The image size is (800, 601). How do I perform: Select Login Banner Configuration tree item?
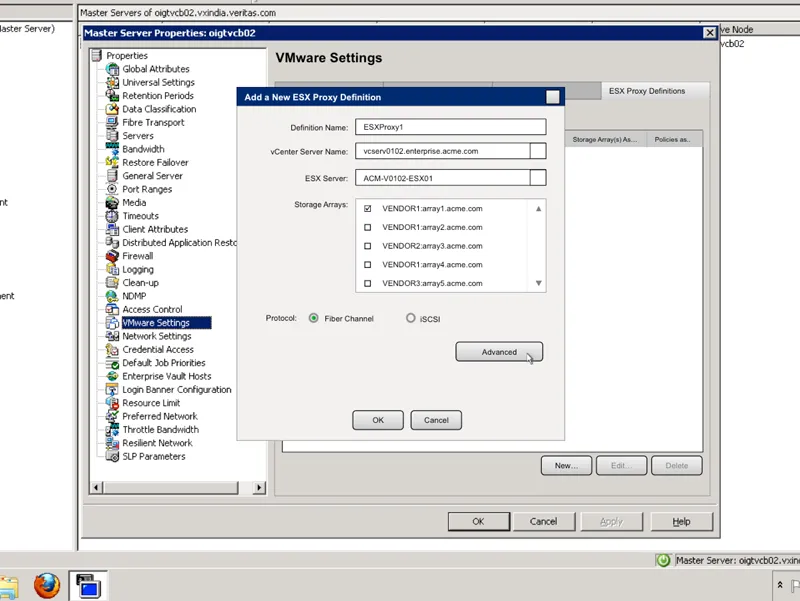click(x=177, y=389)
